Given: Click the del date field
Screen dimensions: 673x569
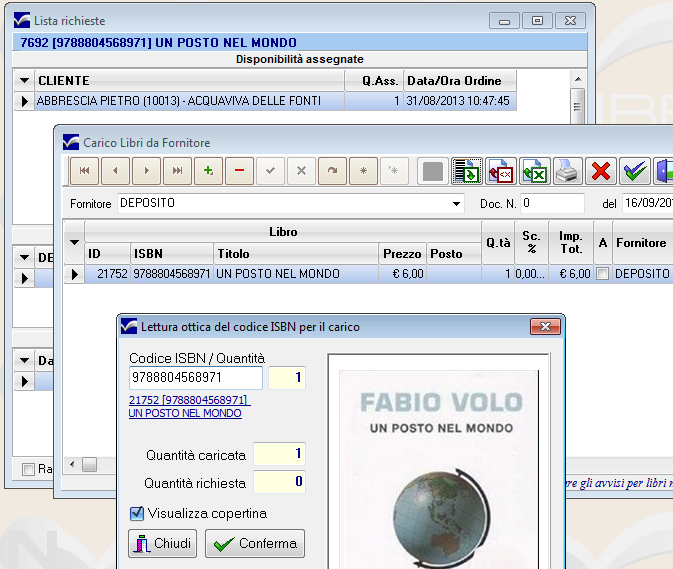Looking at the screenshot, I should coord(647,203).
